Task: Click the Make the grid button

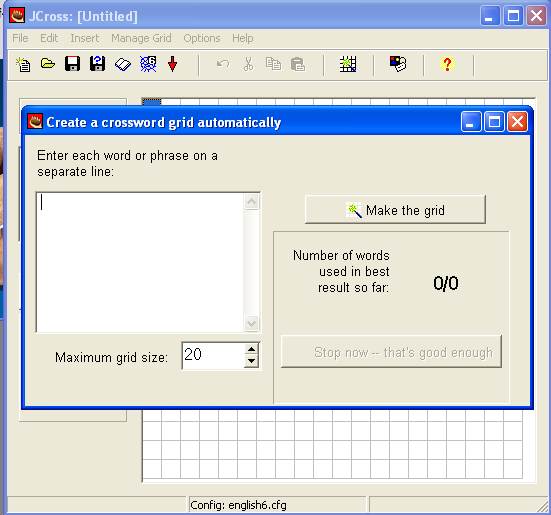Action: 395,210
